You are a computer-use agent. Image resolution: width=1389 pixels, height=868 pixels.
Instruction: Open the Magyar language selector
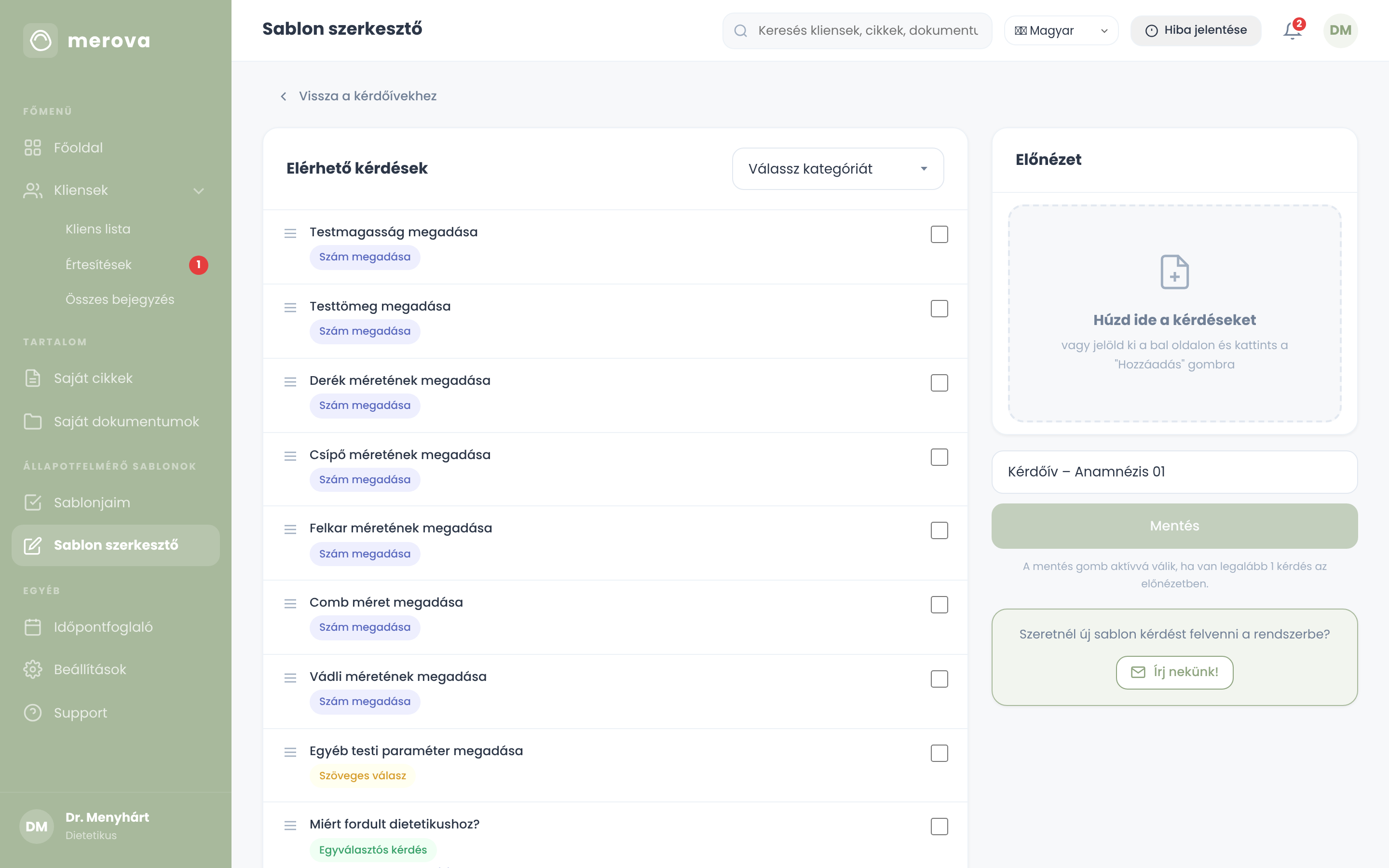(1061, 30)
